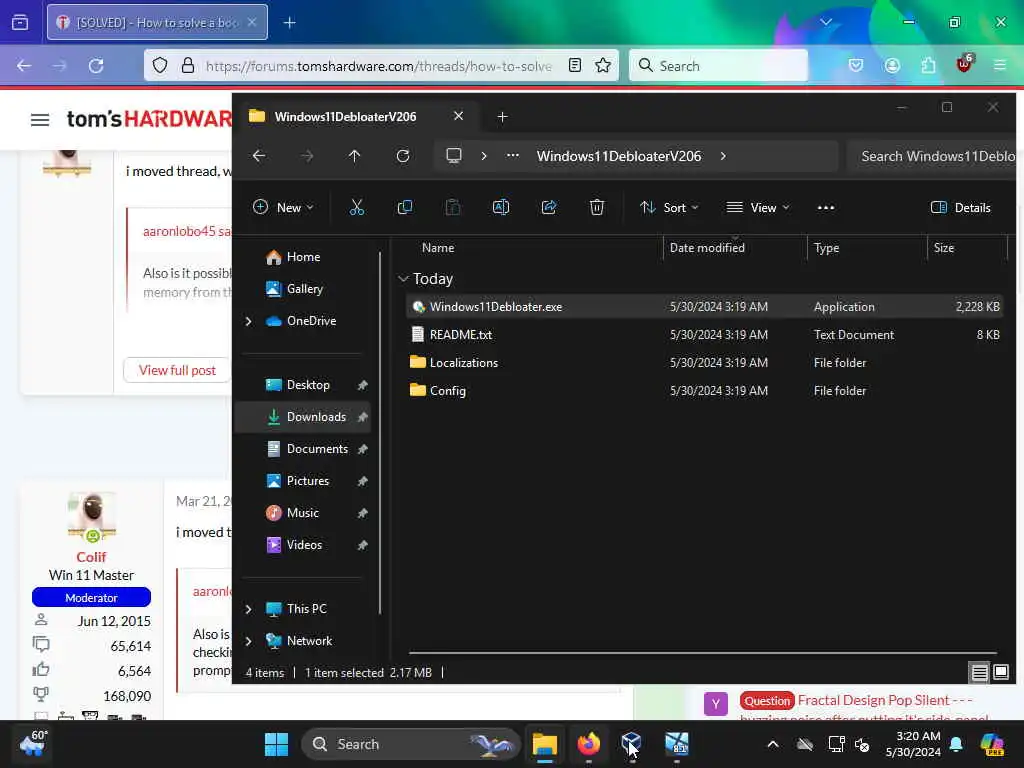Expand OneDrive in navigation pane

[x=248, y=321]
